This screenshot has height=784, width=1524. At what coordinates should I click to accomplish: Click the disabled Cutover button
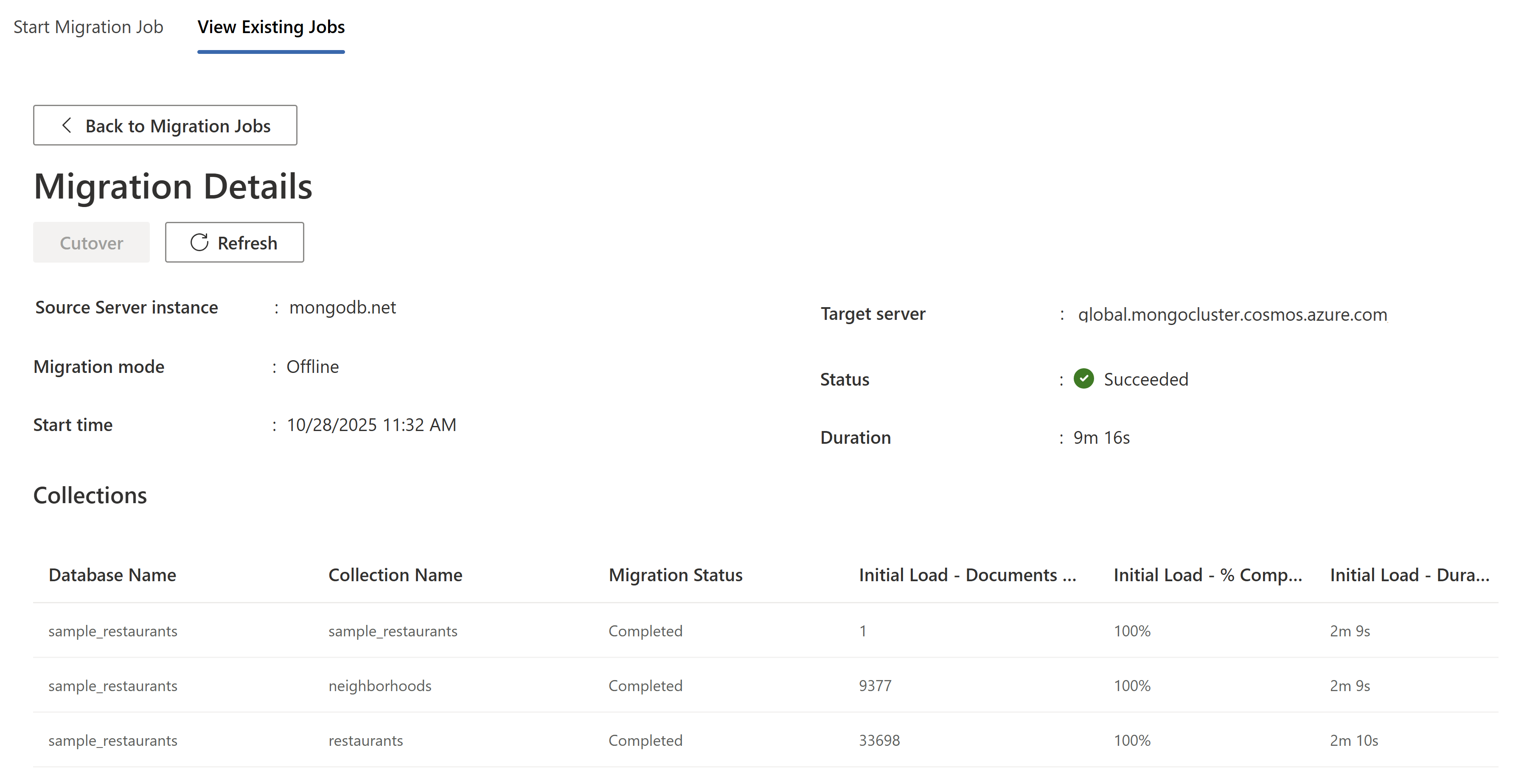(91, 242)
